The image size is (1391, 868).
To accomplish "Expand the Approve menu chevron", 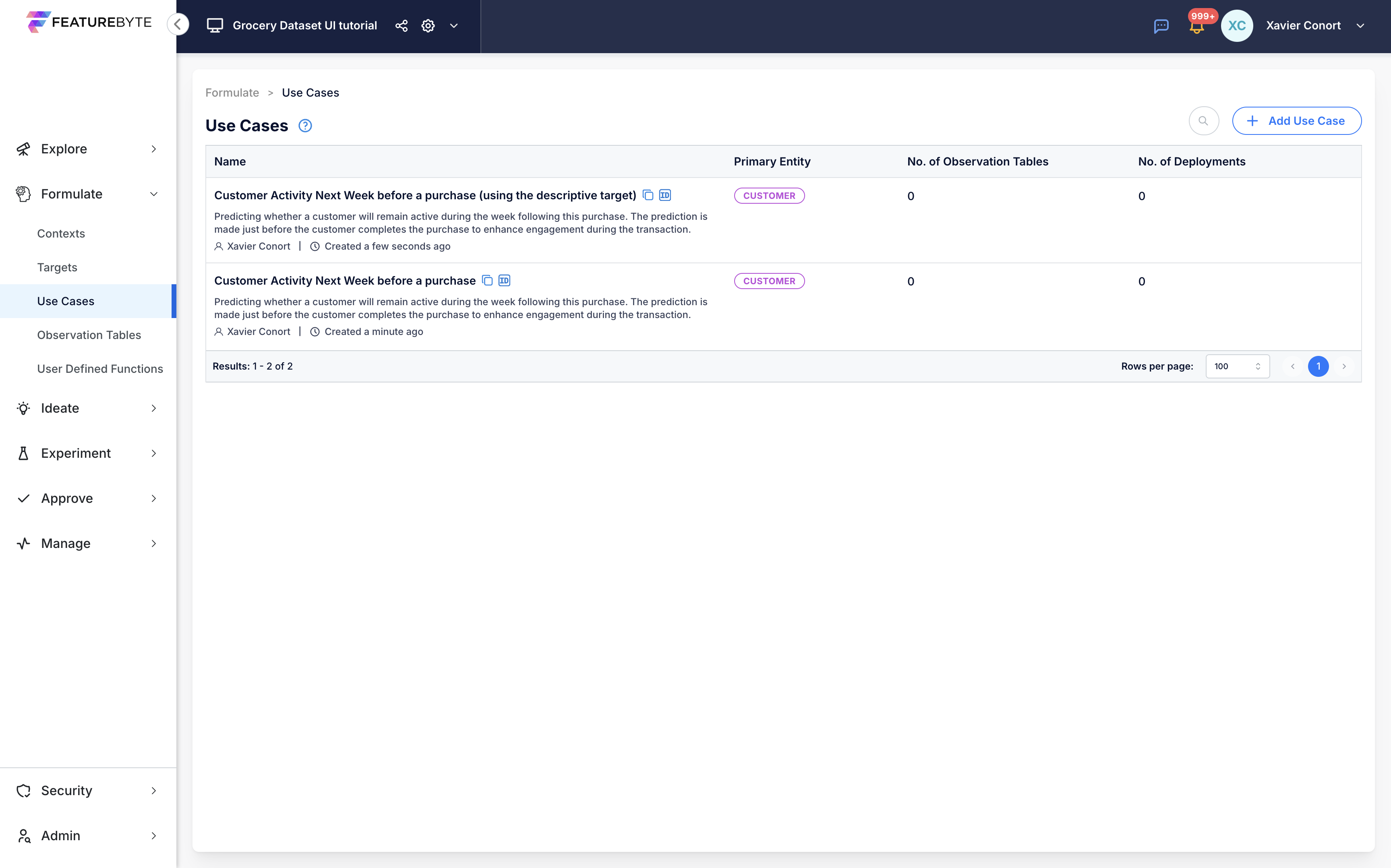I will (x=153, y=498).
